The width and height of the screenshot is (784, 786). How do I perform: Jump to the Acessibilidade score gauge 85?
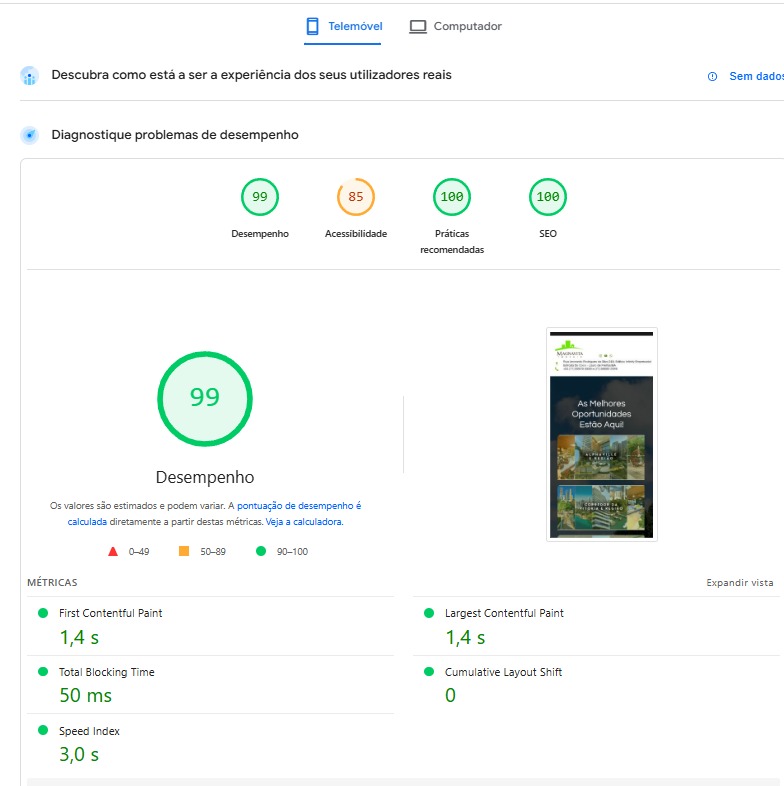(x=356, y=197)
